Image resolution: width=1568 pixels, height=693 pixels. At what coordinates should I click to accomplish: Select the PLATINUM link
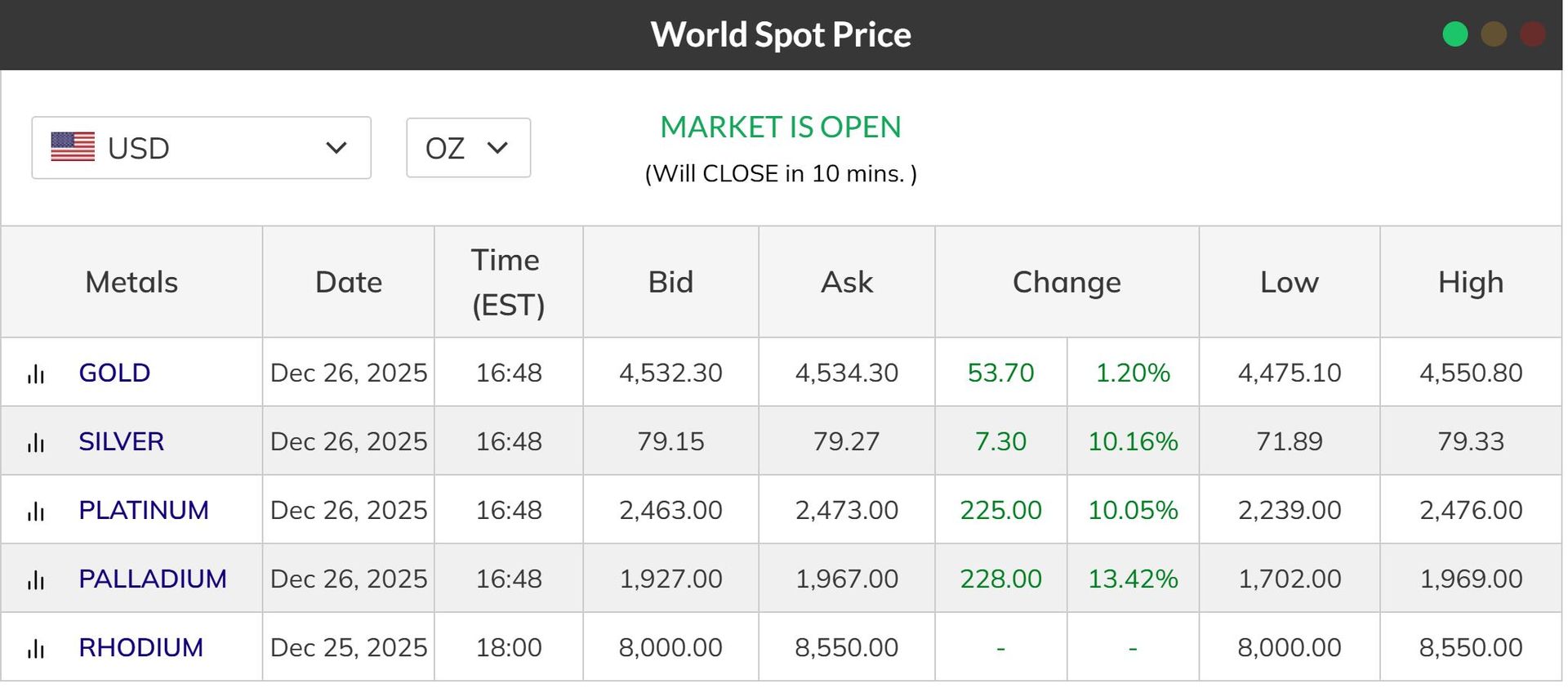tap(144, 510)
